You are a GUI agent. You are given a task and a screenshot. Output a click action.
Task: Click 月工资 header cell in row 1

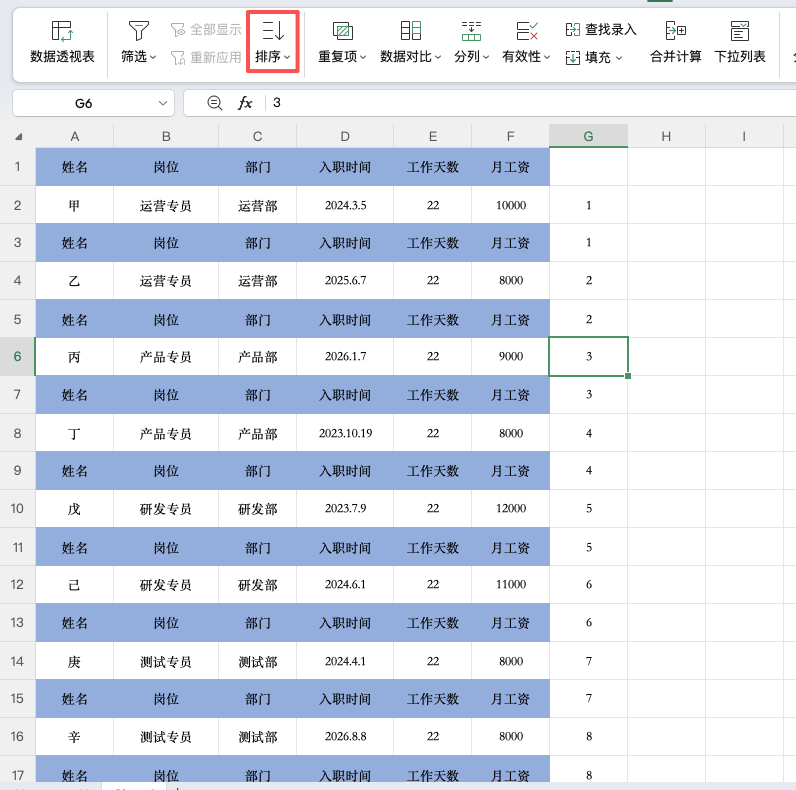point(511,167)
